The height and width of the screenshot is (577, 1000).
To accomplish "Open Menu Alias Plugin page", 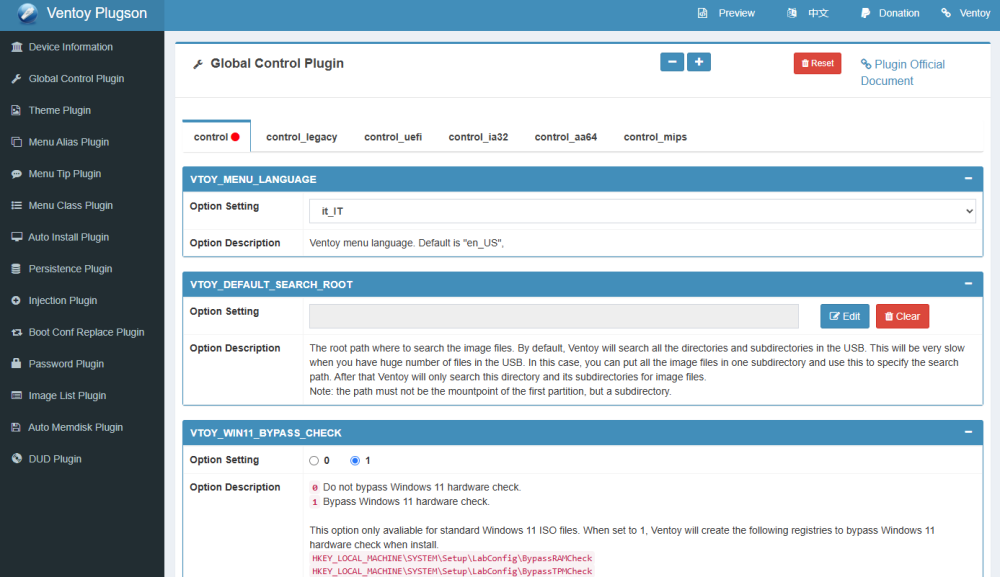I will [82, 142].
